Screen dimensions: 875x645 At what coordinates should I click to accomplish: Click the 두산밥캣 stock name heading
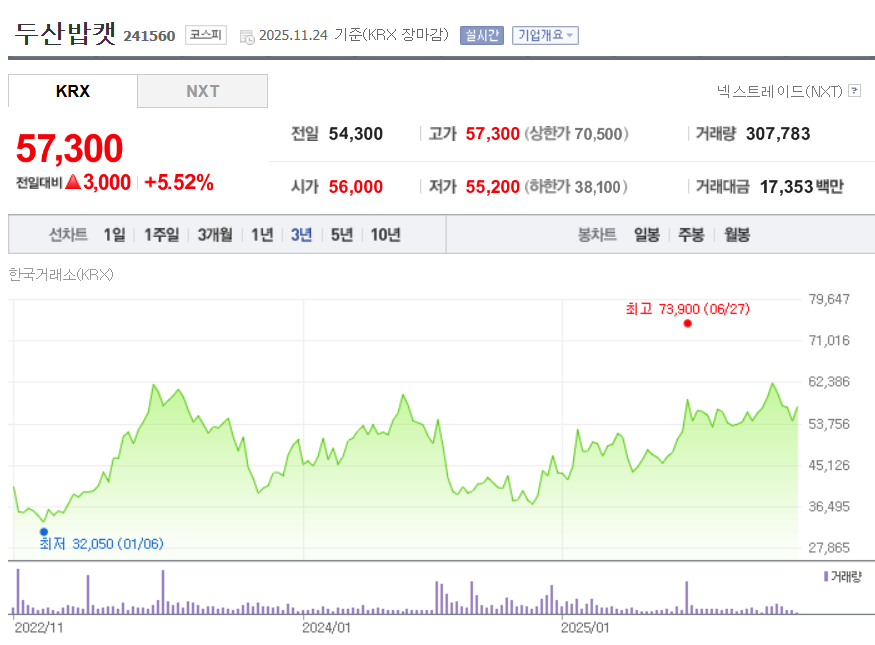(x=65, y=33)
